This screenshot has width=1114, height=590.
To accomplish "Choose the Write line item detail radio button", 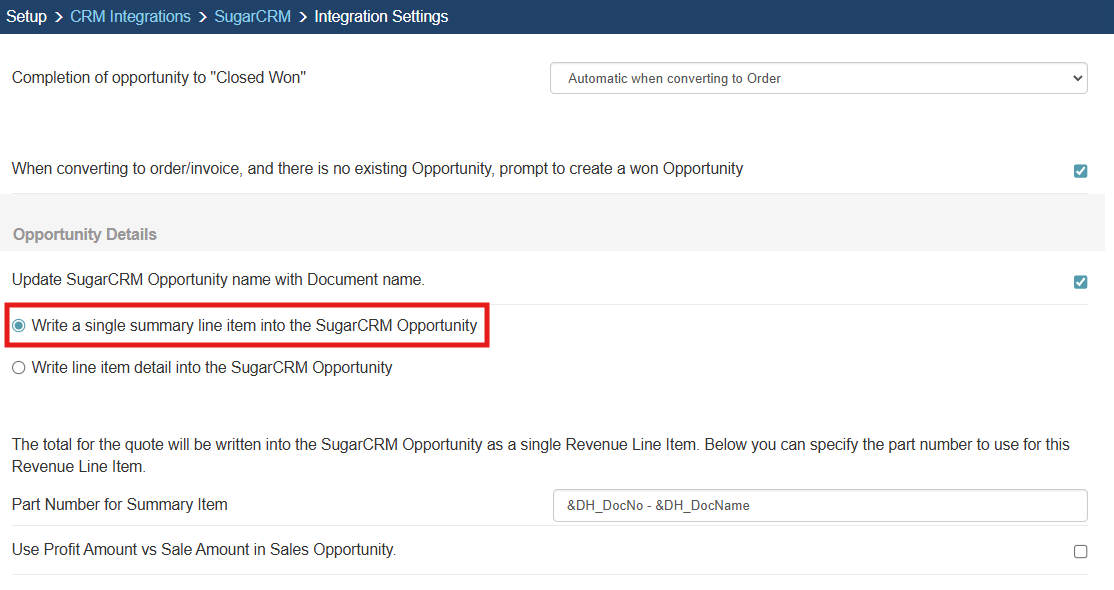I will [19, 368].
